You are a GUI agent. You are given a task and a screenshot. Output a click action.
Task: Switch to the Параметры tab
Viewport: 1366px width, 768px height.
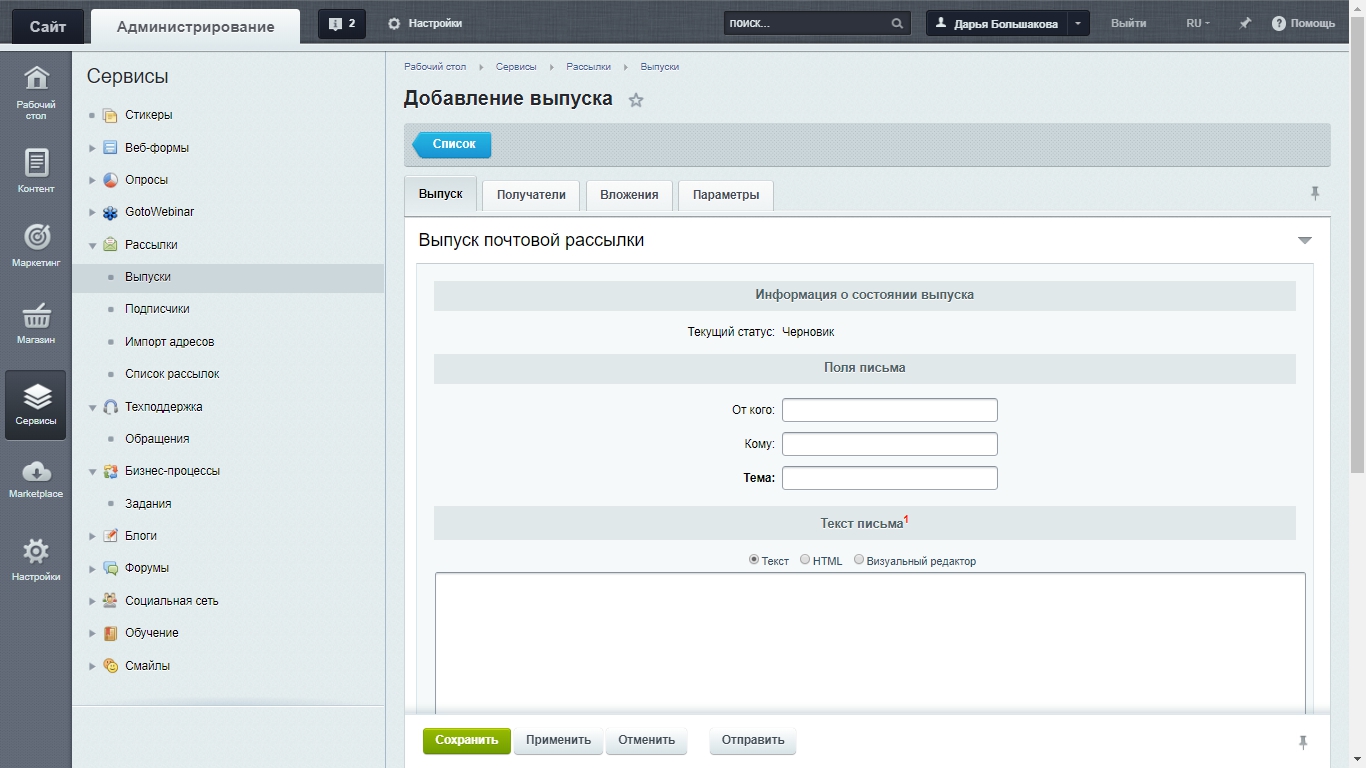click(725, 195)
